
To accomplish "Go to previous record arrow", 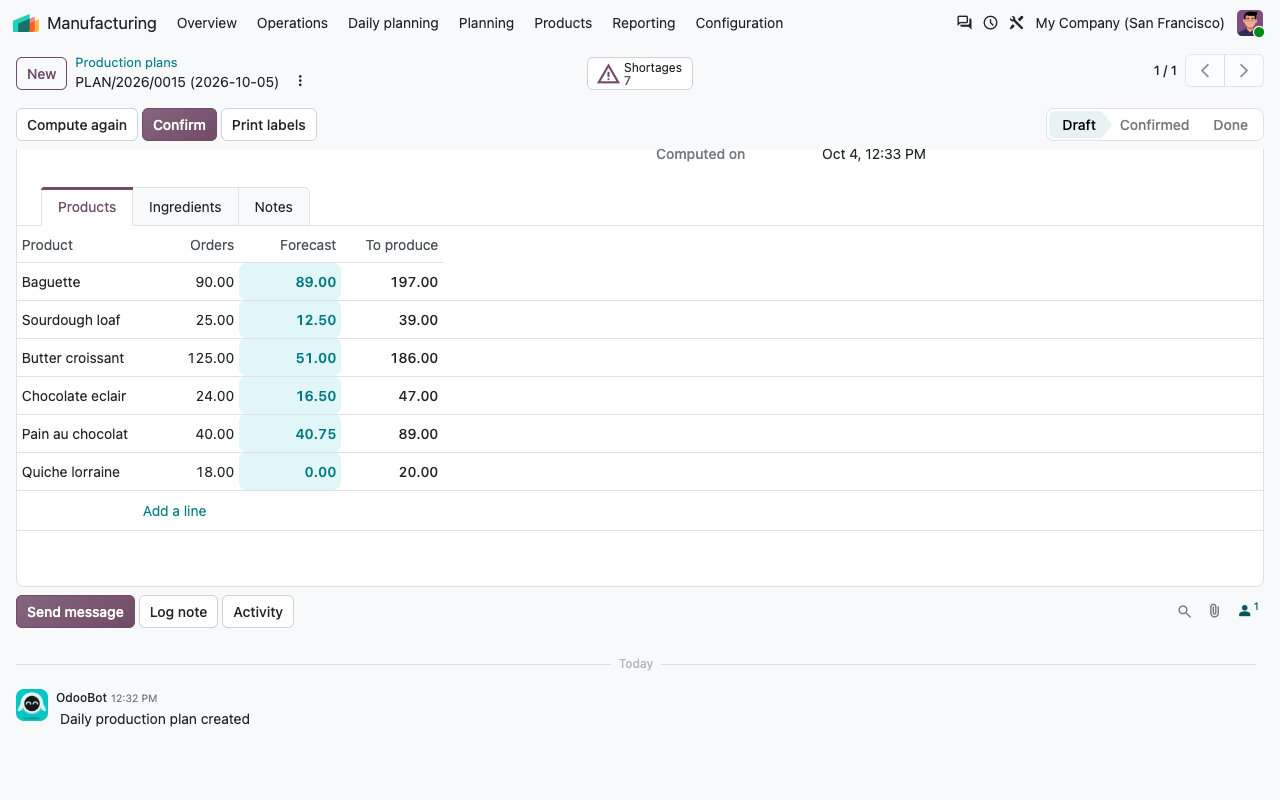I will [x=1205, y=71].
